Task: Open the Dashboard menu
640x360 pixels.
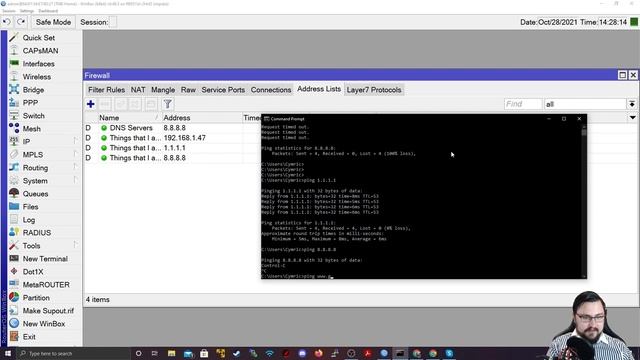Action: click(48, 11)
